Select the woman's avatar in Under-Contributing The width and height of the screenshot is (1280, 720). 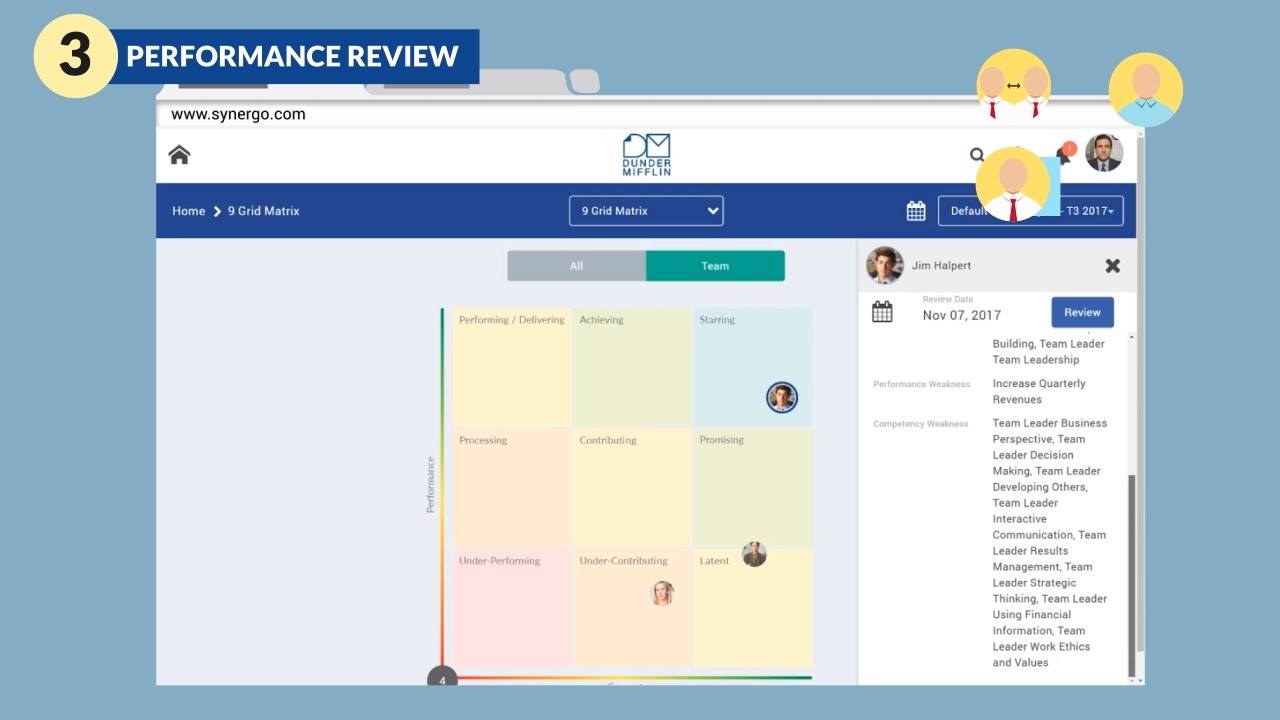662,593
